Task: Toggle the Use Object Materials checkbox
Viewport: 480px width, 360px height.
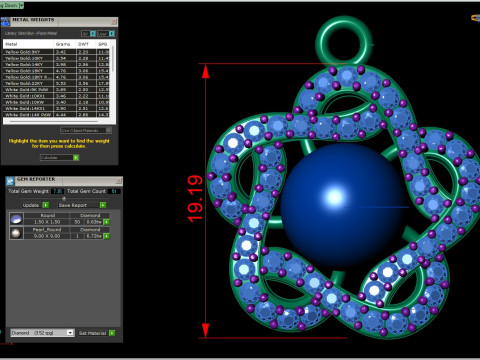Action: (x=109, y=130)
